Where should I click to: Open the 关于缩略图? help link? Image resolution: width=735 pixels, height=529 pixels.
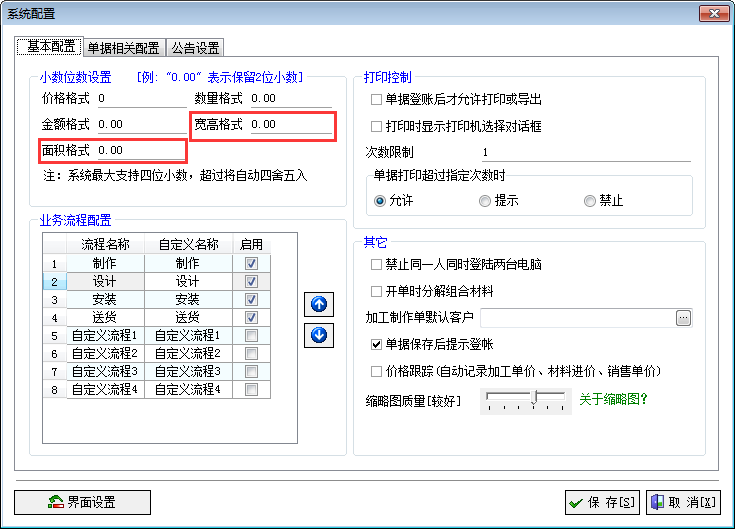tap(613, 399)
